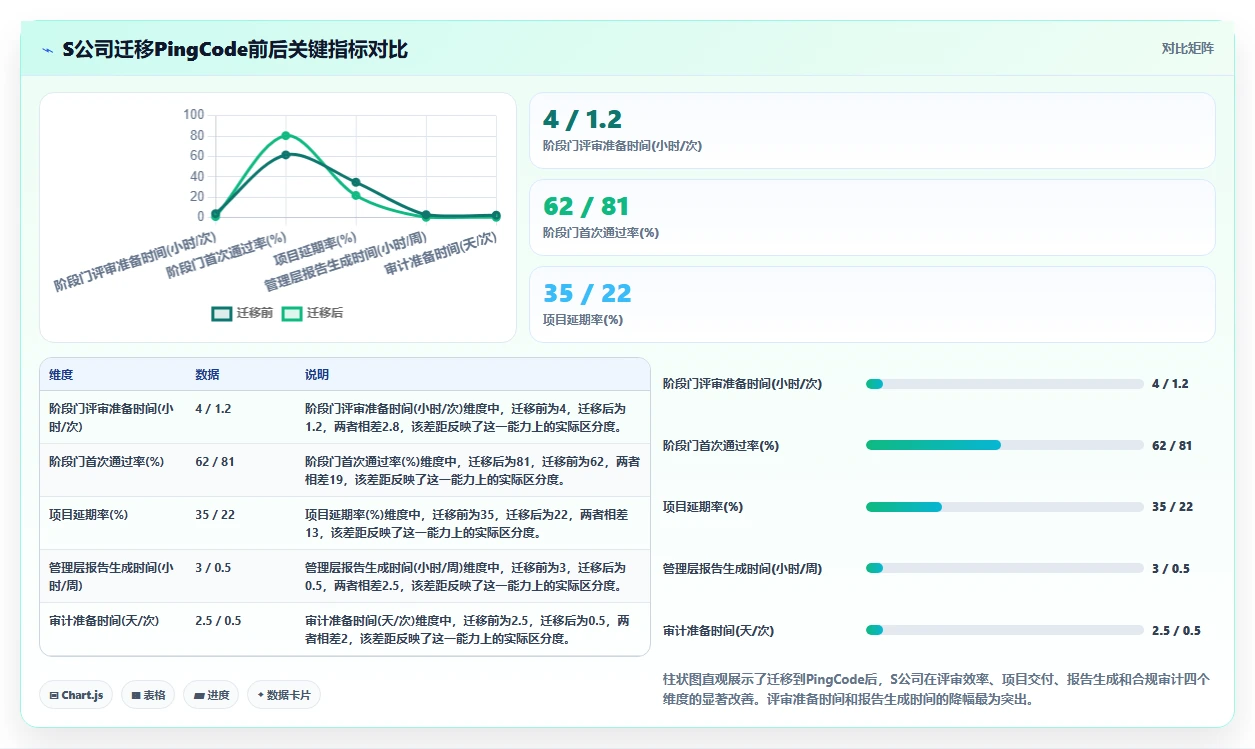Click the icon inside the 进度 chip
The image size is (1255, 749).
pyautogui.click(x=198, y=695)
